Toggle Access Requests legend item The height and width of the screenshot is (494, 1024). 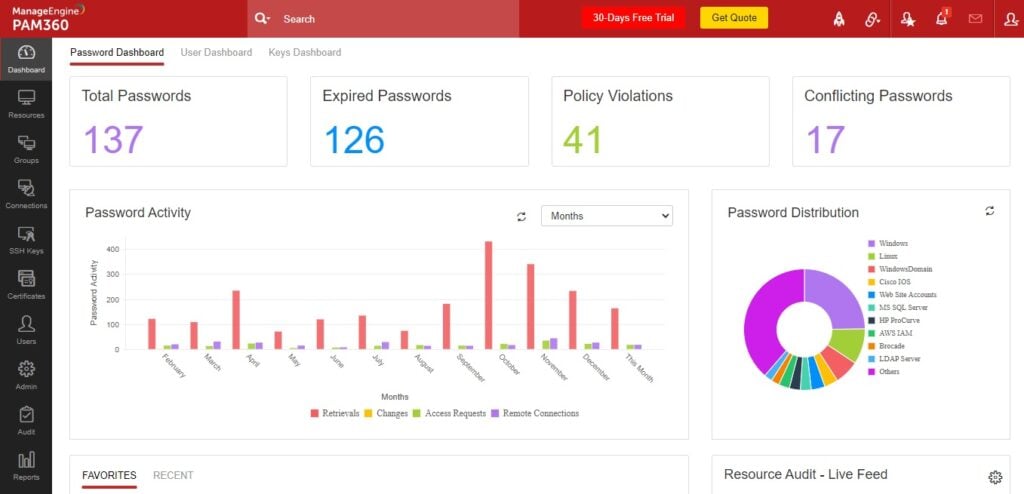click(449, 413)
